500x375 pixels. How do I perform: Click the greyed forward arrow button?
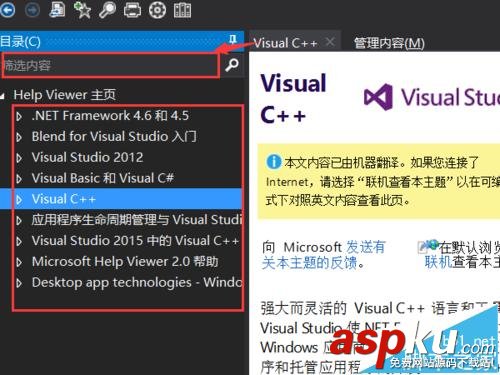point(32,10)
